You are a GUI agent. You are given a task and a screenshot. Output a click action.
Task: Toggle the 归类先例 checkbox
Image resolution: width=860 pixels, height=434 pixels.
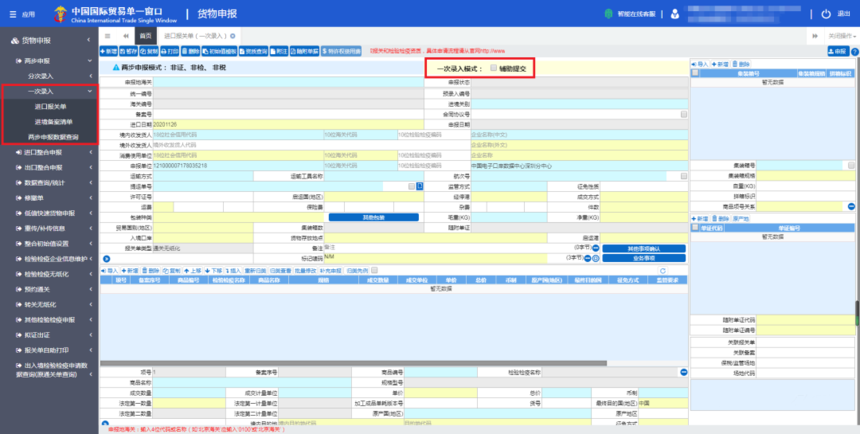click(374, 270)
